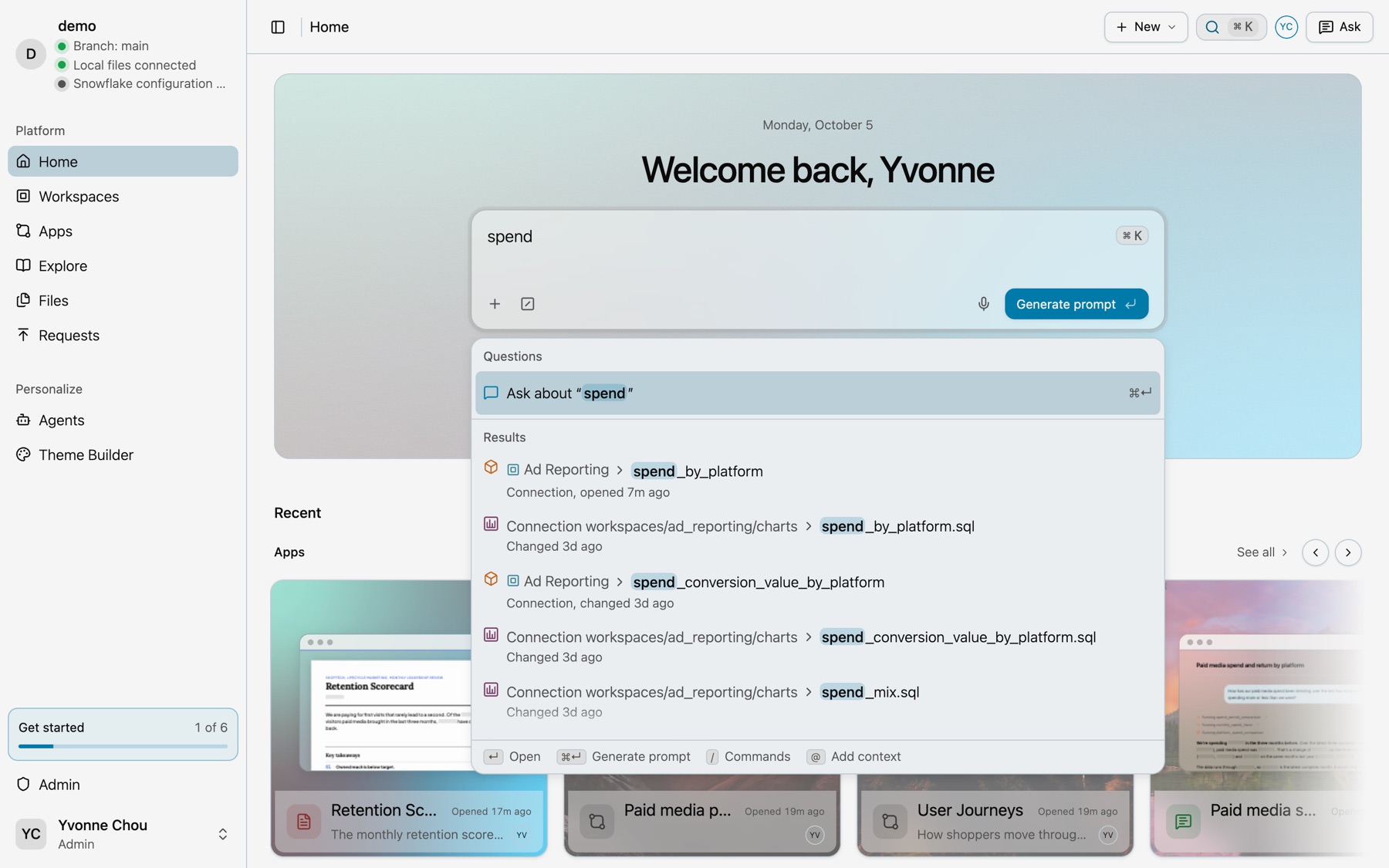Click the Ask button
The height and width of the screenshot is (868, 1389).
[1339, 27]
